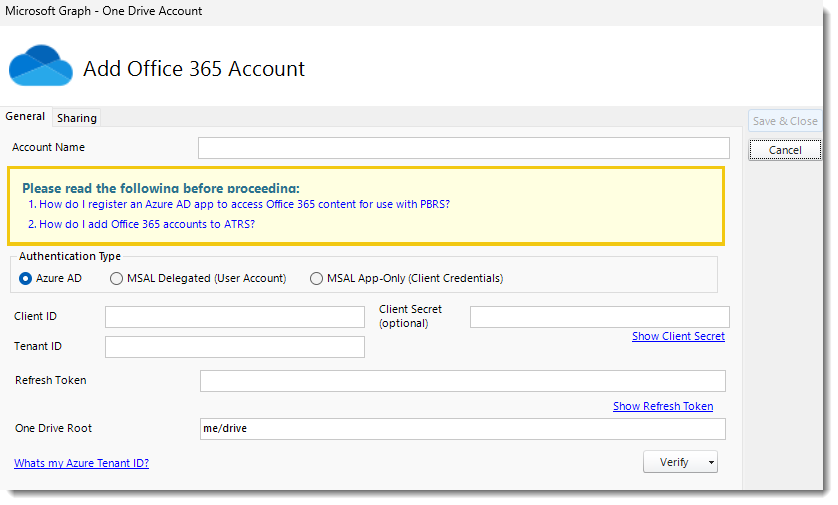Click the Save & Close button
The image size is (838, 505).
tap(784, 121)
